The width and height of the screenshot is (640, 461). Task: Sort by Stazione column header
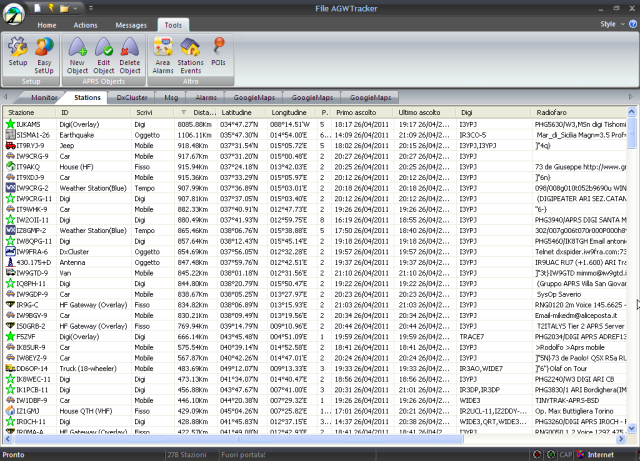(x=29, y=112)
